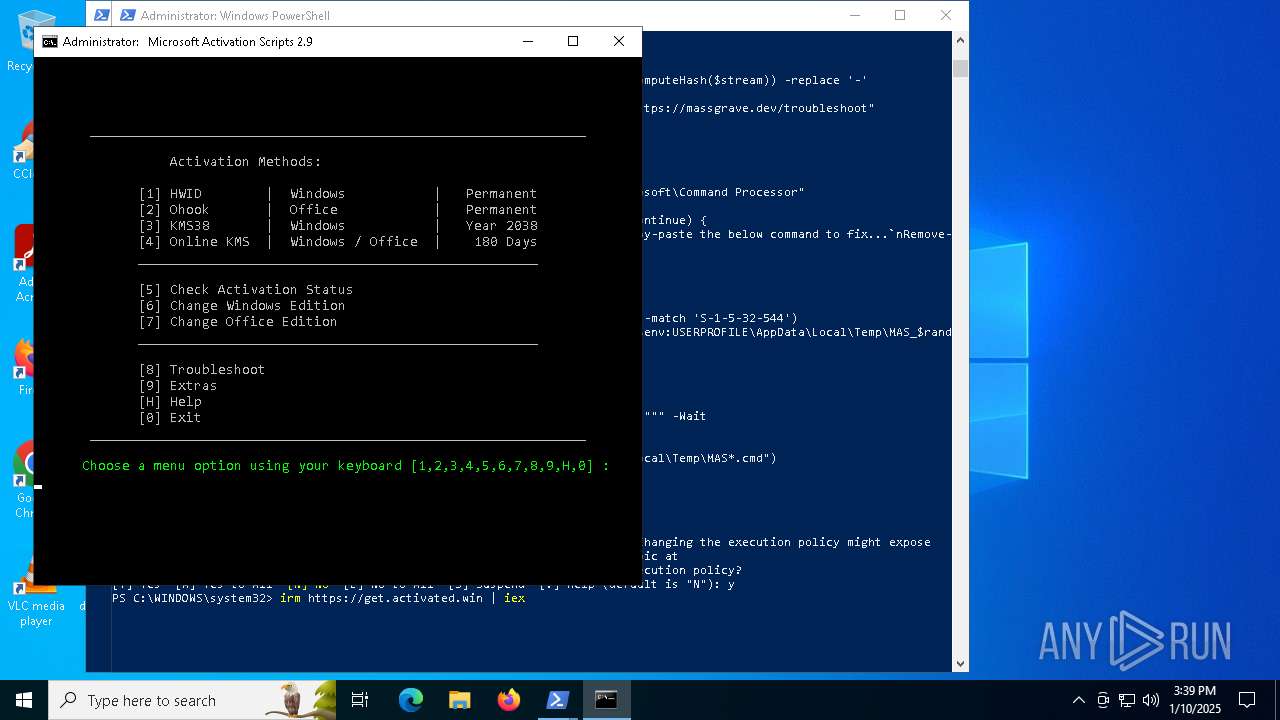1280x720 pixels.
Task: Click the '[1] HWID' menu line
Action: click(x=338, y=193)
